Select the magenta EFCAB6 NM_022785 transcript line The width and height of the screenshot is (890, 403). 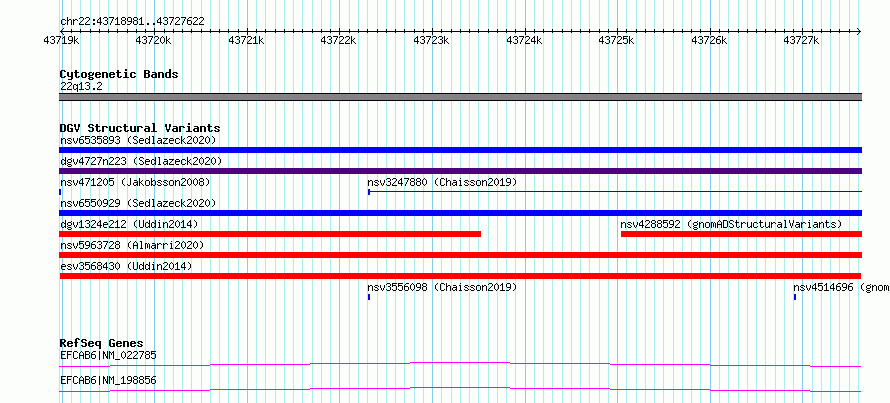coord(460,364)
